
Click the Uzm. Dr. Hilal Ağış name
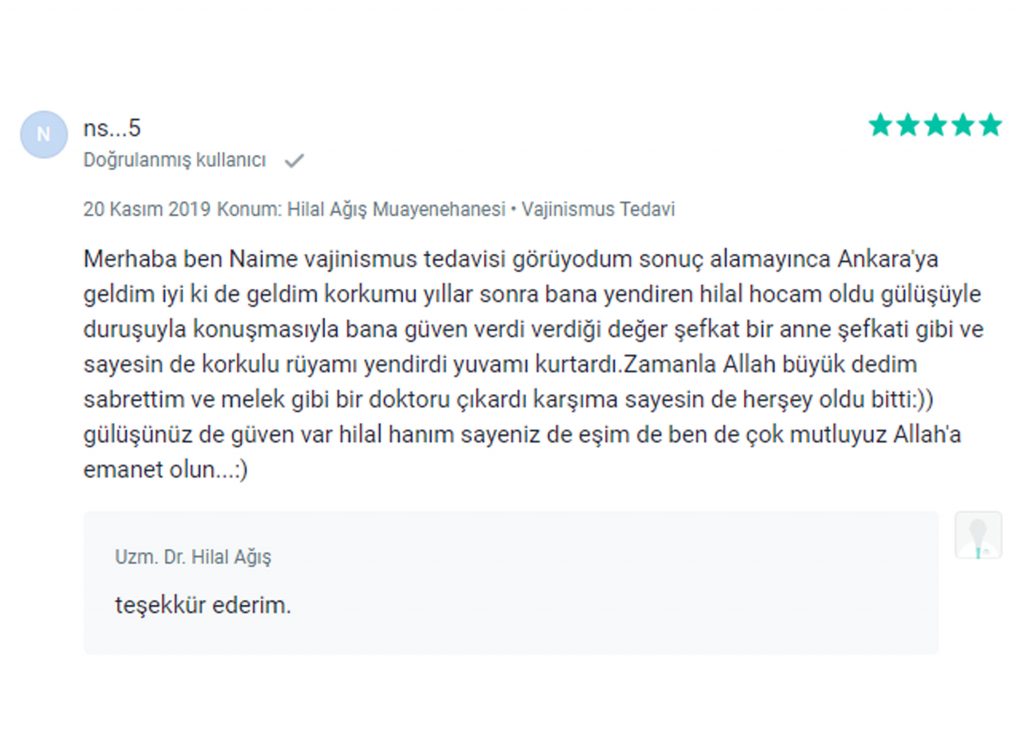(193, 557)
